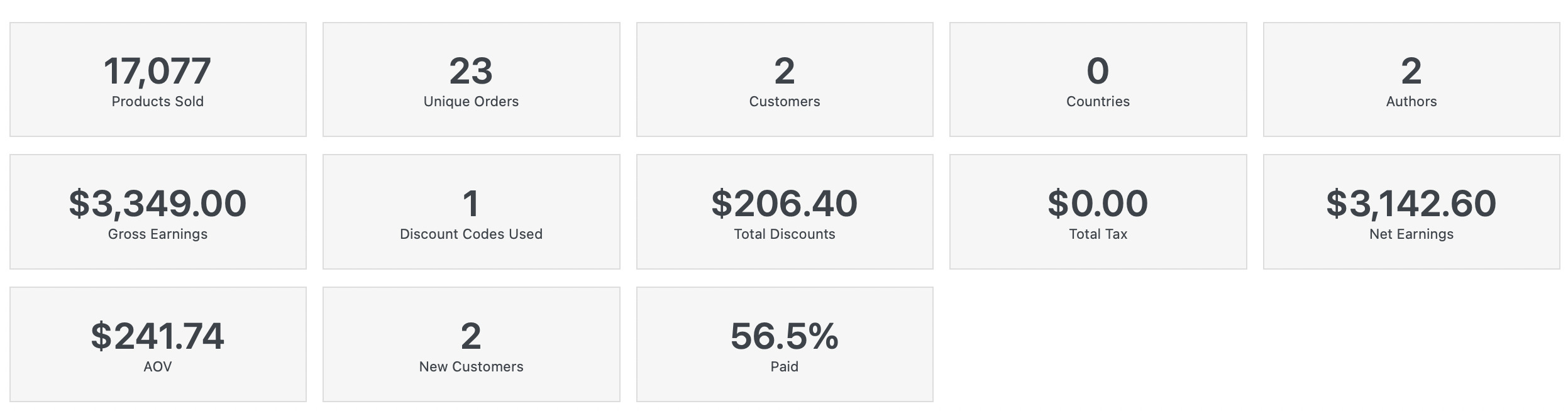Select the Unique Orders card

[471, 80]
